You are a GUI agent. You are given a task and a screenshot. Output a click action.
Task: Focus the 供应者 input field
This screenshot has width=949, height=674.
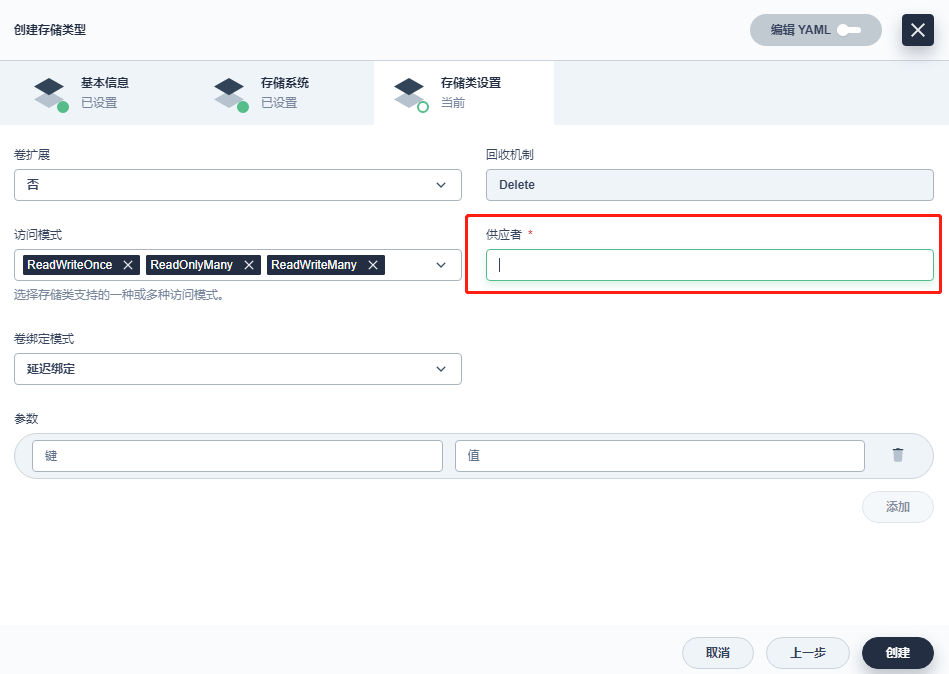click(709, 265)
